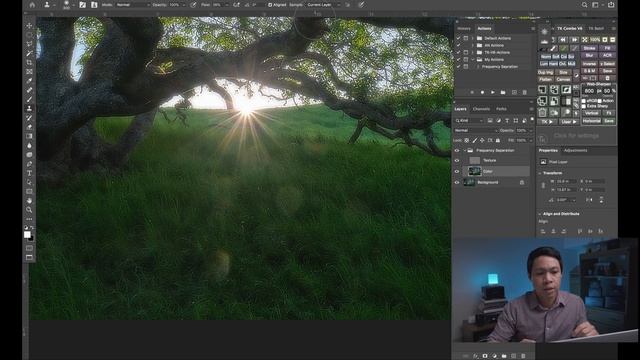640x360 pixels.
Task: Switch to the Channels tab
Action: 481,109
